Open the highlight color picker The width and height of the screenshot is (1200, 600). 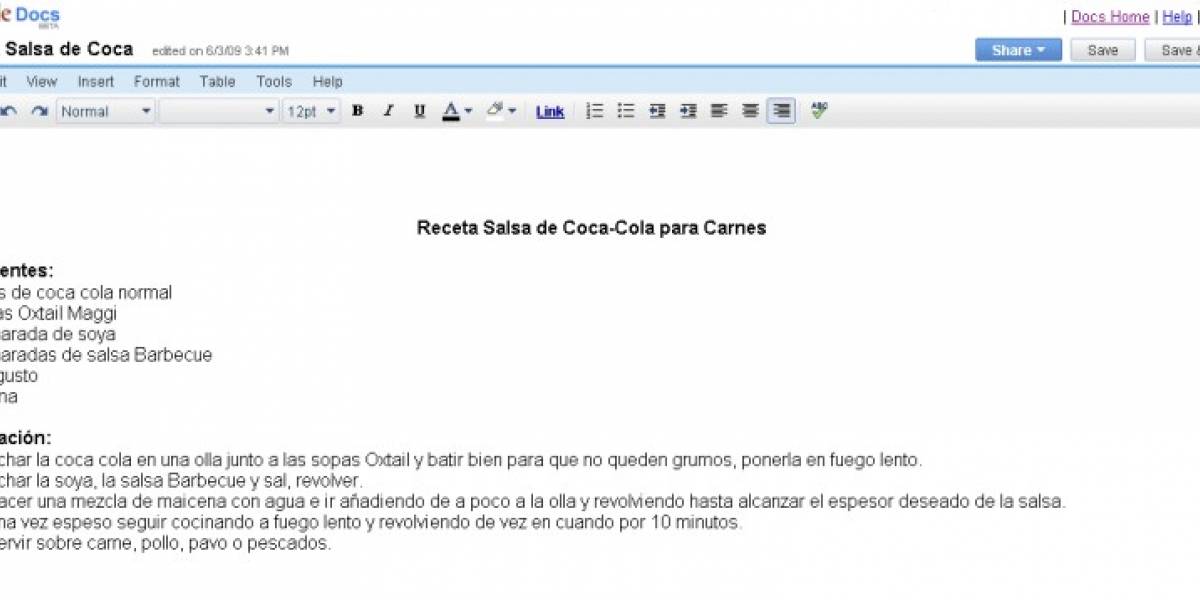coord(501,111)
